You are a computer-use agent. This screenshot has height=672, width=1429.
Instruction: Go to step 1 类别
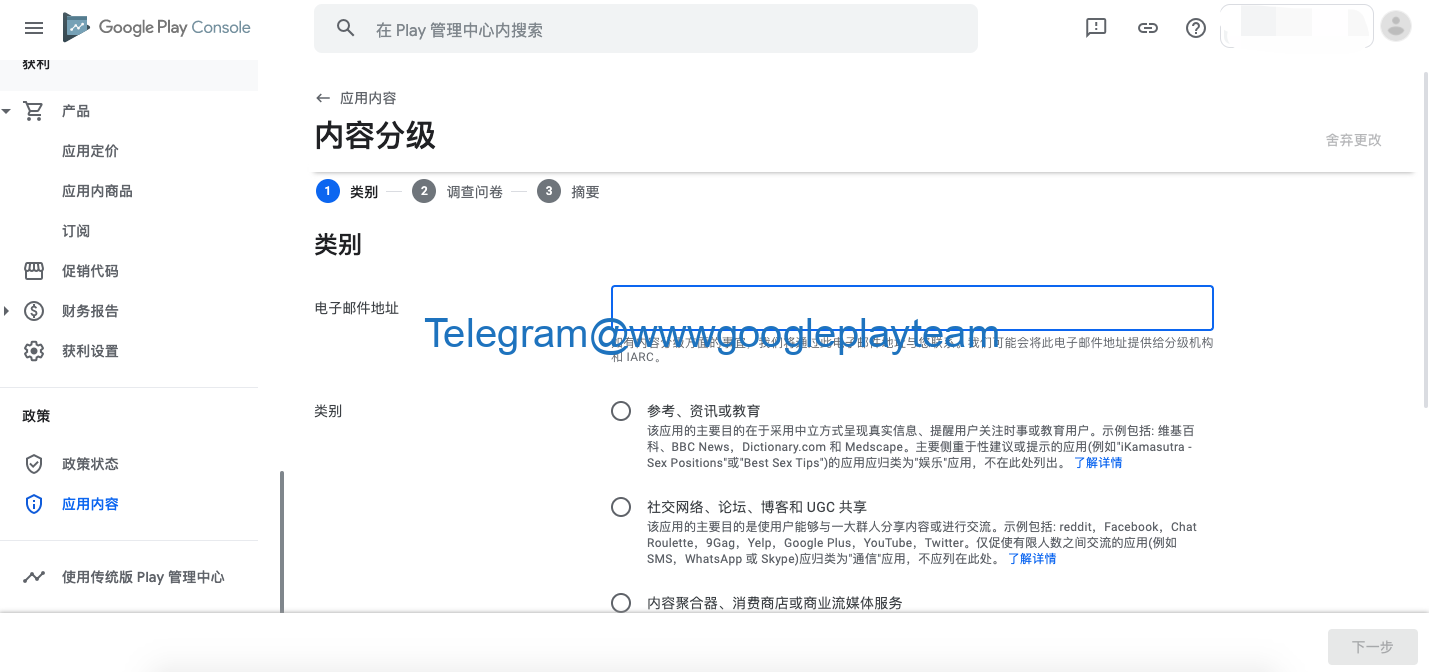[347, 191]
